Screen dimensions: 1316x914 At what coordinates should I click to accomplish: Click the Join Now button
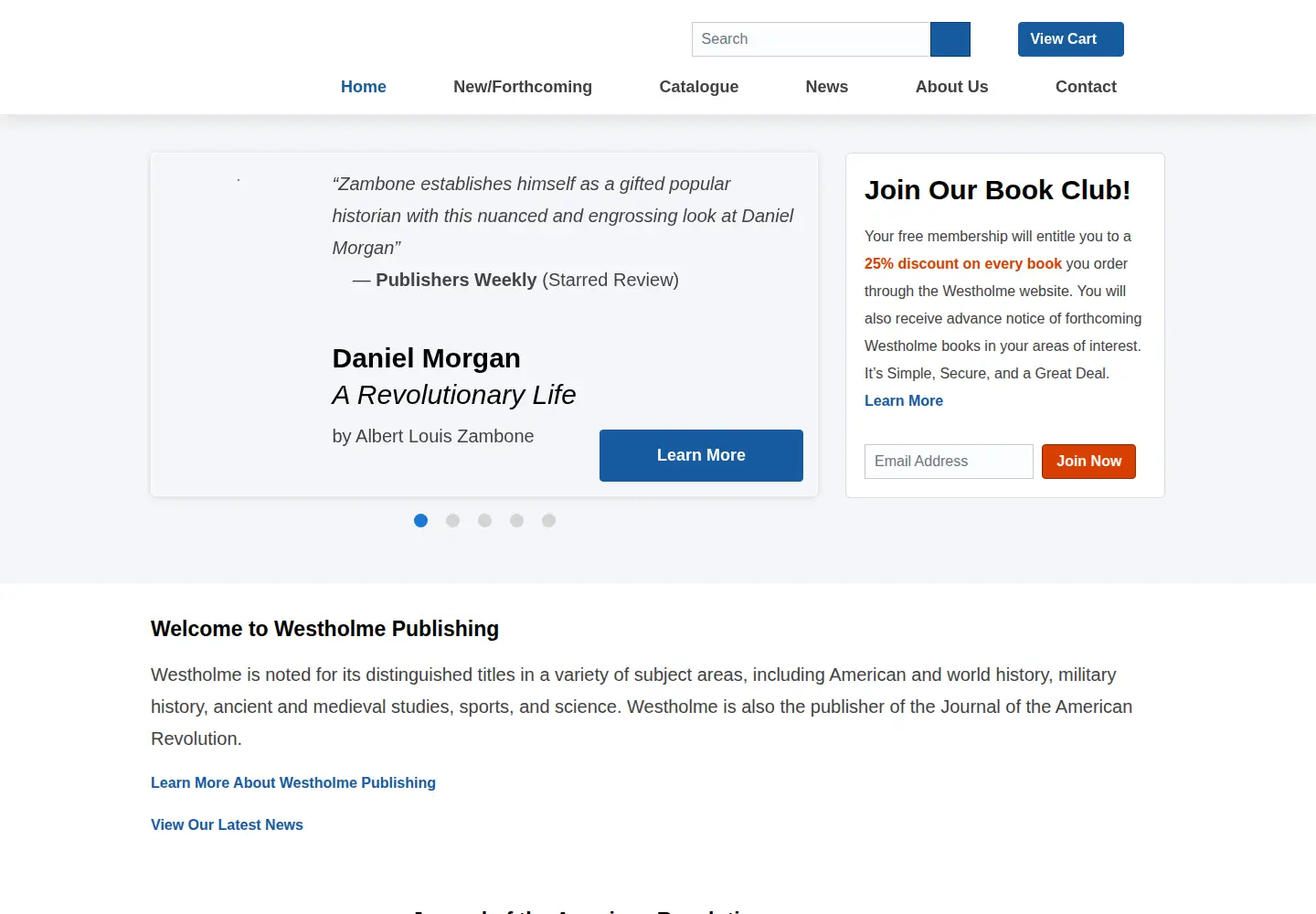click(1088, 462)
